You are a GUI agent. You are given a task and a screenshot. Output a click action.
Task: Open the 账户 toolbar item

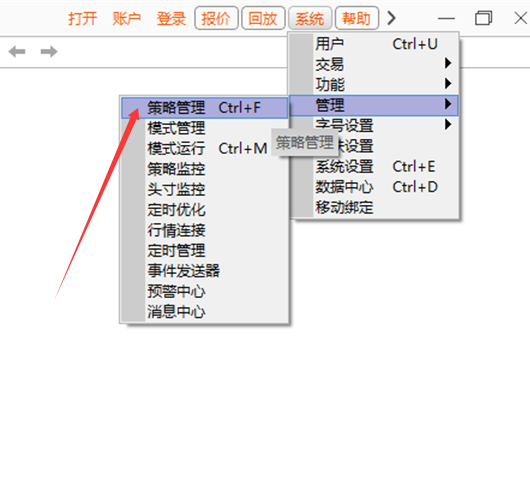126,18
